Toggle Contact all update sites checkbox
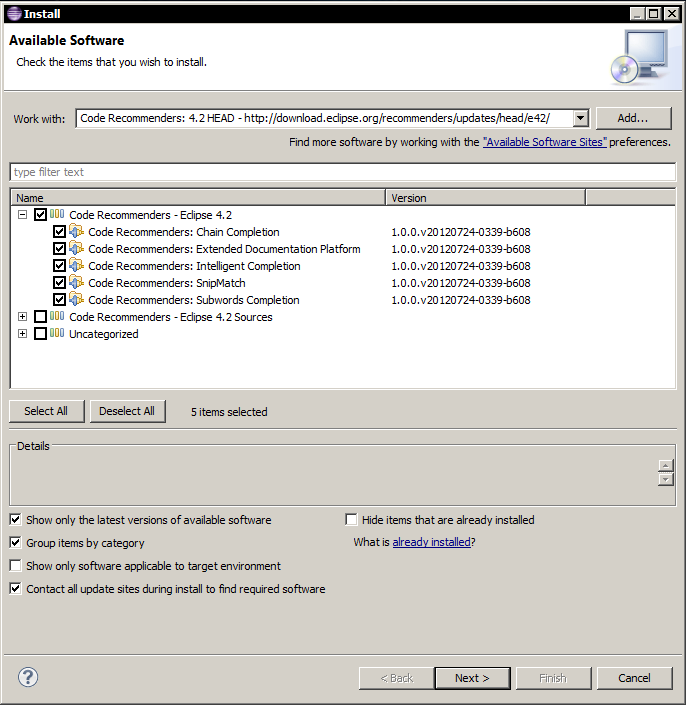The width and height of the screenshot is (686, 705). (x=16, y=589)
